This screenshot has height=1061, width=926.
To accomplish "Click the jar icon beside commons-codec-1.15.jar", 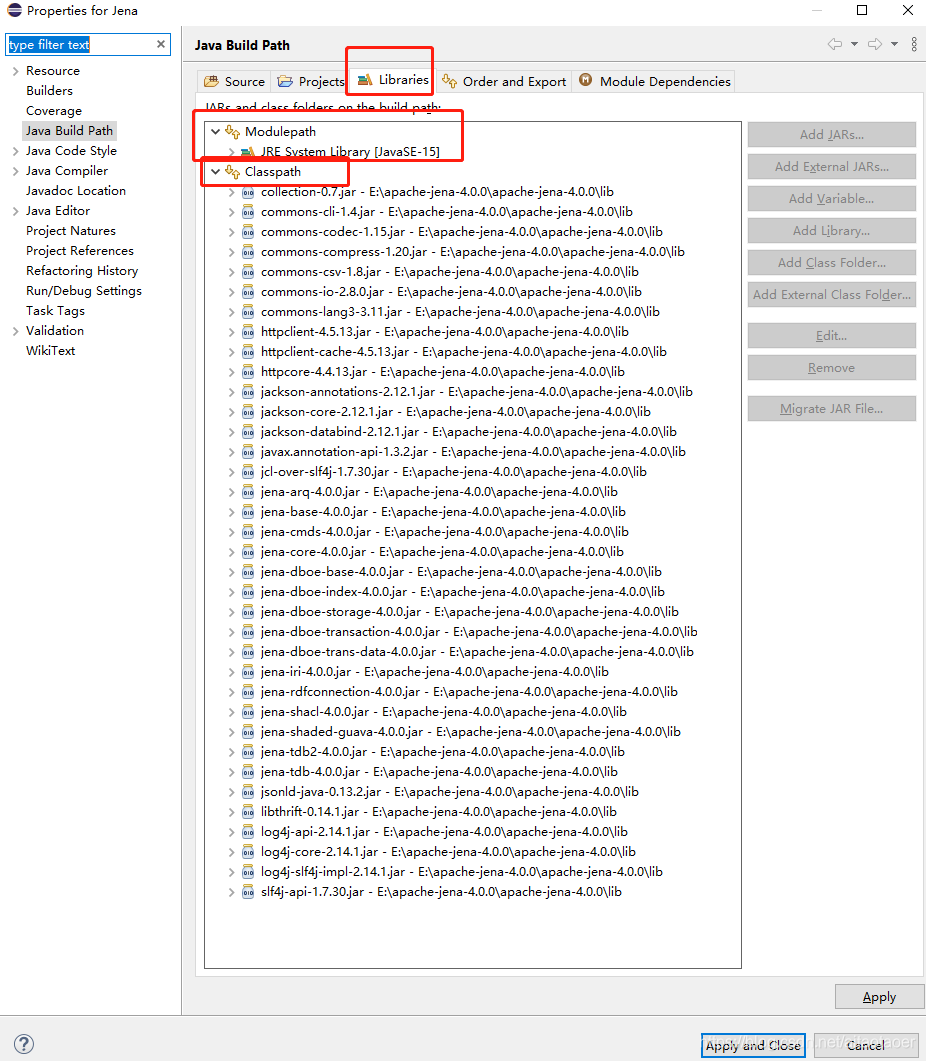I will point(248,232).
